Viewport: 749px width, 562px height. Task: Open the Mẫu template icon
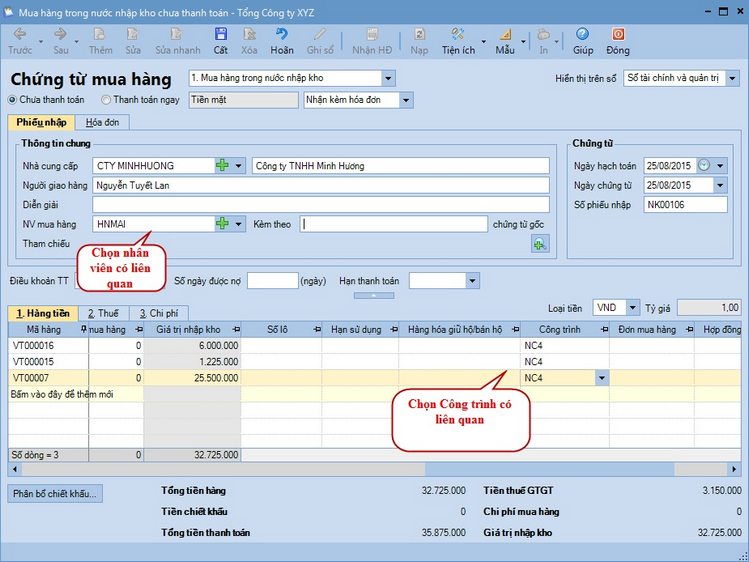(x=505, y=34)
